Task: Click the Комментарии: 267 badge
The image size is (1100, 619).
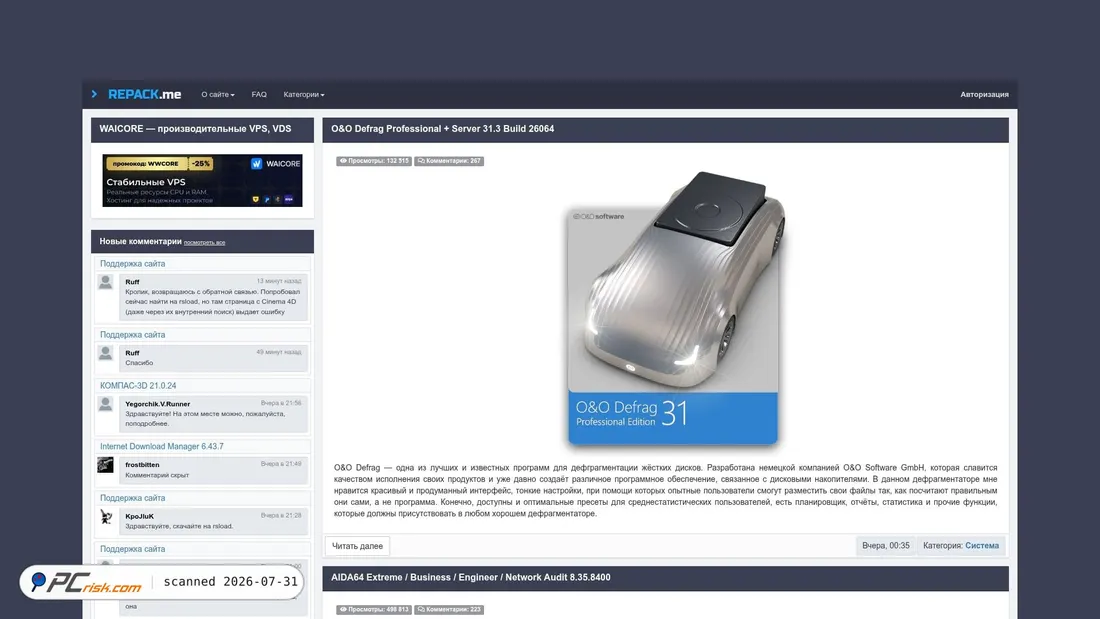Action: [x=449, y=161]
